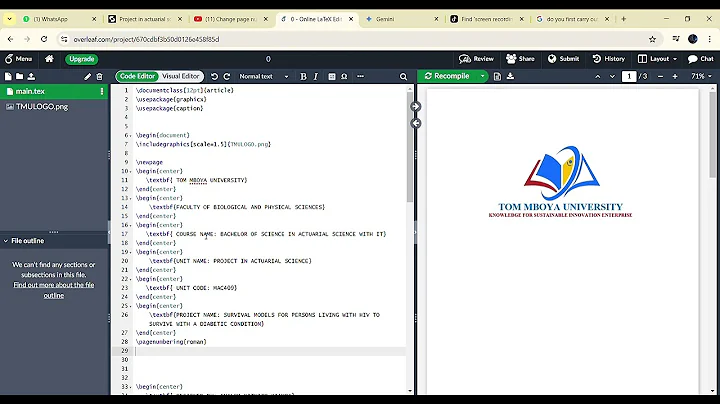Reload the browser page
720x404 pixels.
pos(44,39)
